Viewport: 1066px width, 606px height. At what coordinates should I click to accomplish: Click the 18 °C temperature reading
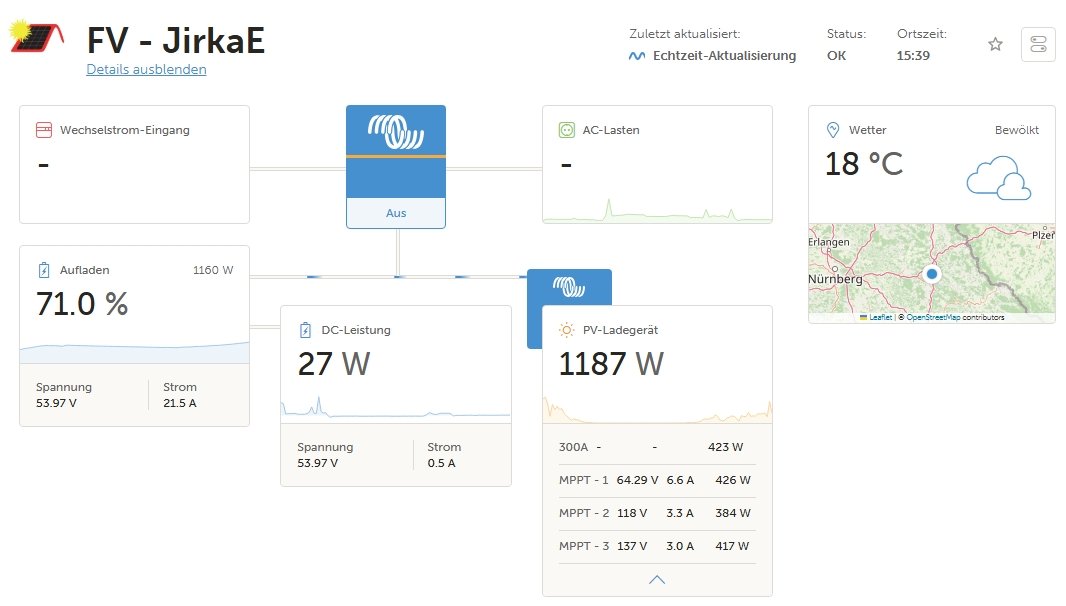864,164
